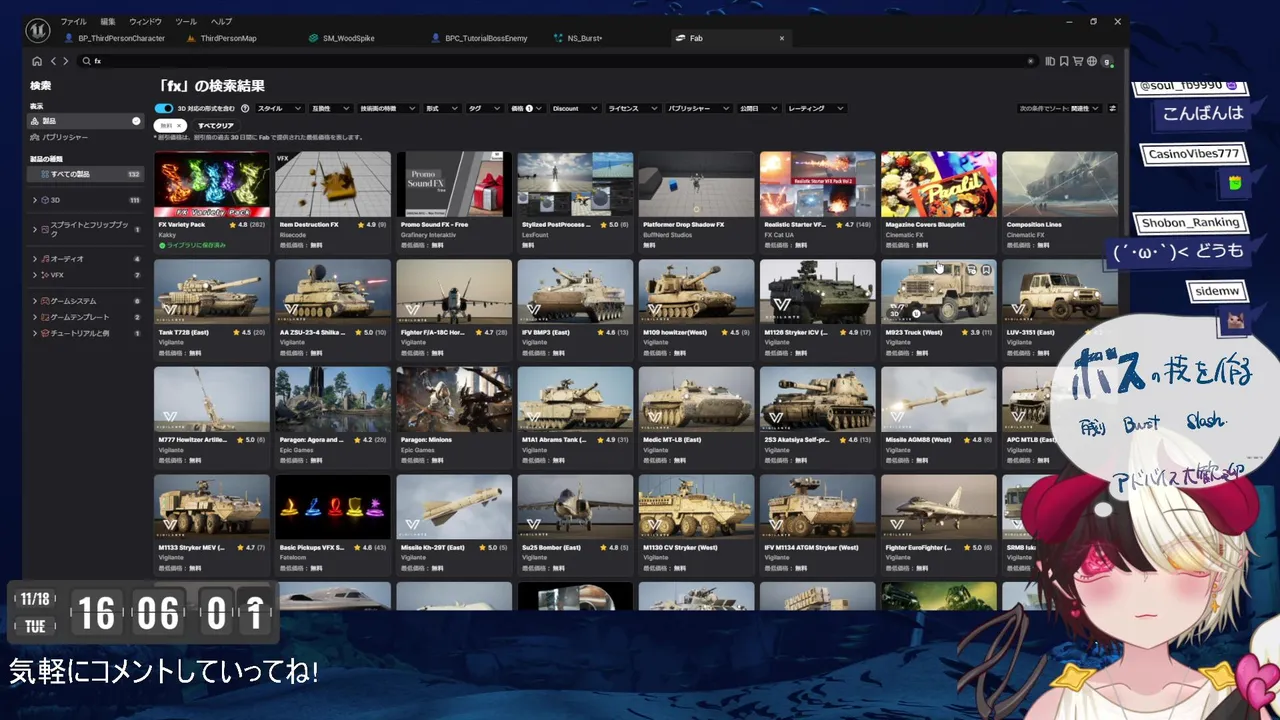The height and width of the screenshot is (720, 1280).
Task: Open the ツール menu
Action: pyautogui.click(x=186, y=21)
